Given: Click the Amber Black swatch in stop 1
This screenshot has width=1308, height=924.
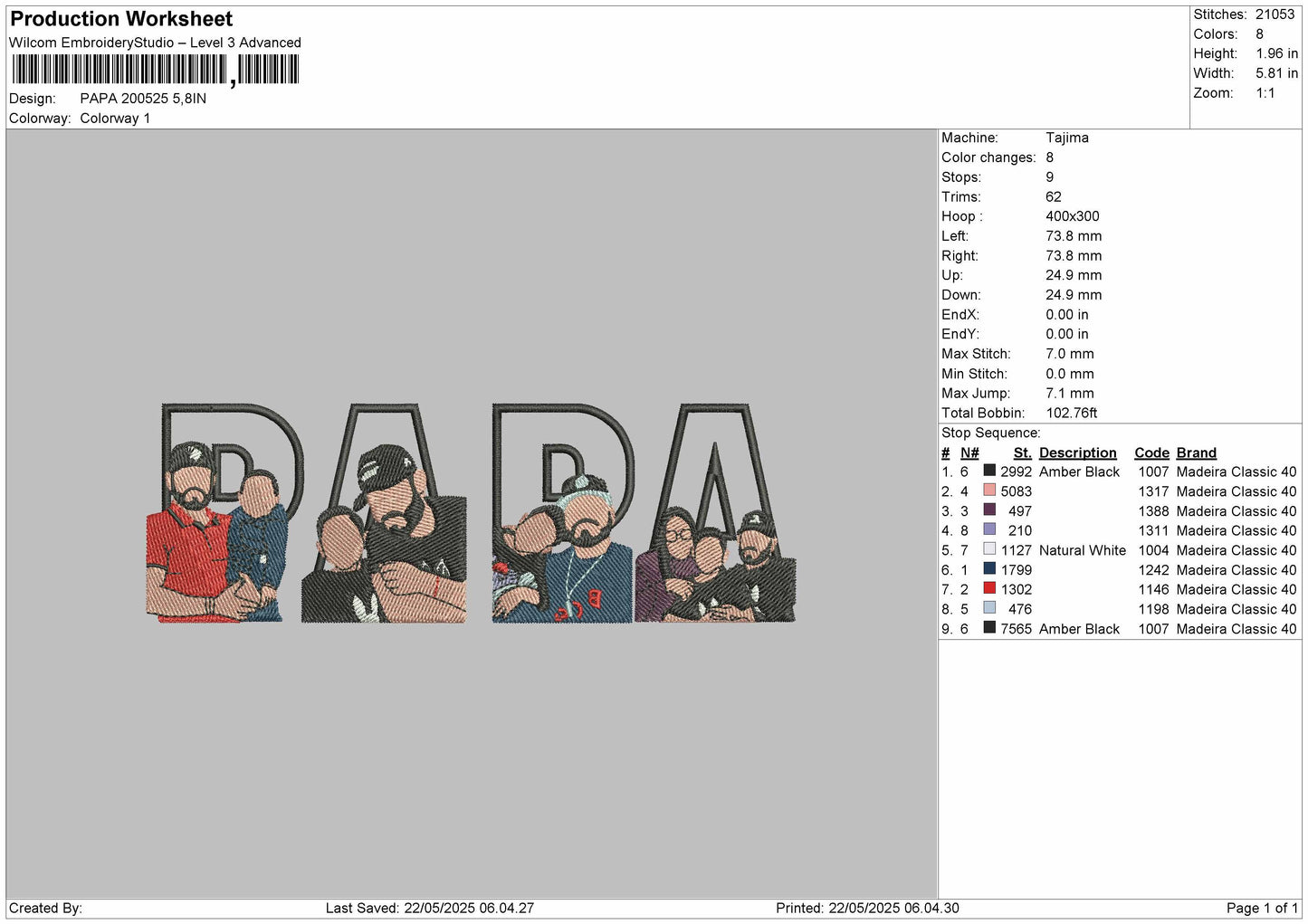Looking at the screenshot, I should (989, 471).
